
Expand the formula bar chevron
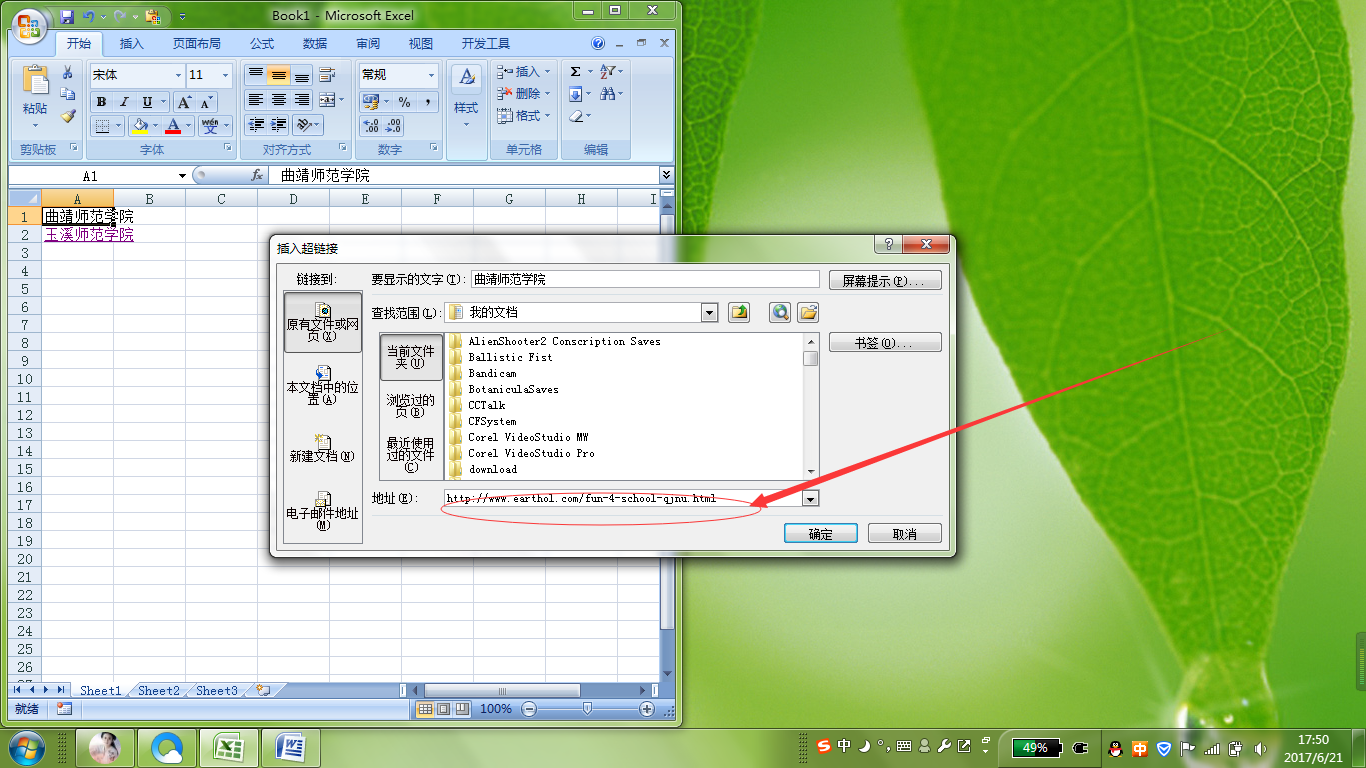click(667, 175)
